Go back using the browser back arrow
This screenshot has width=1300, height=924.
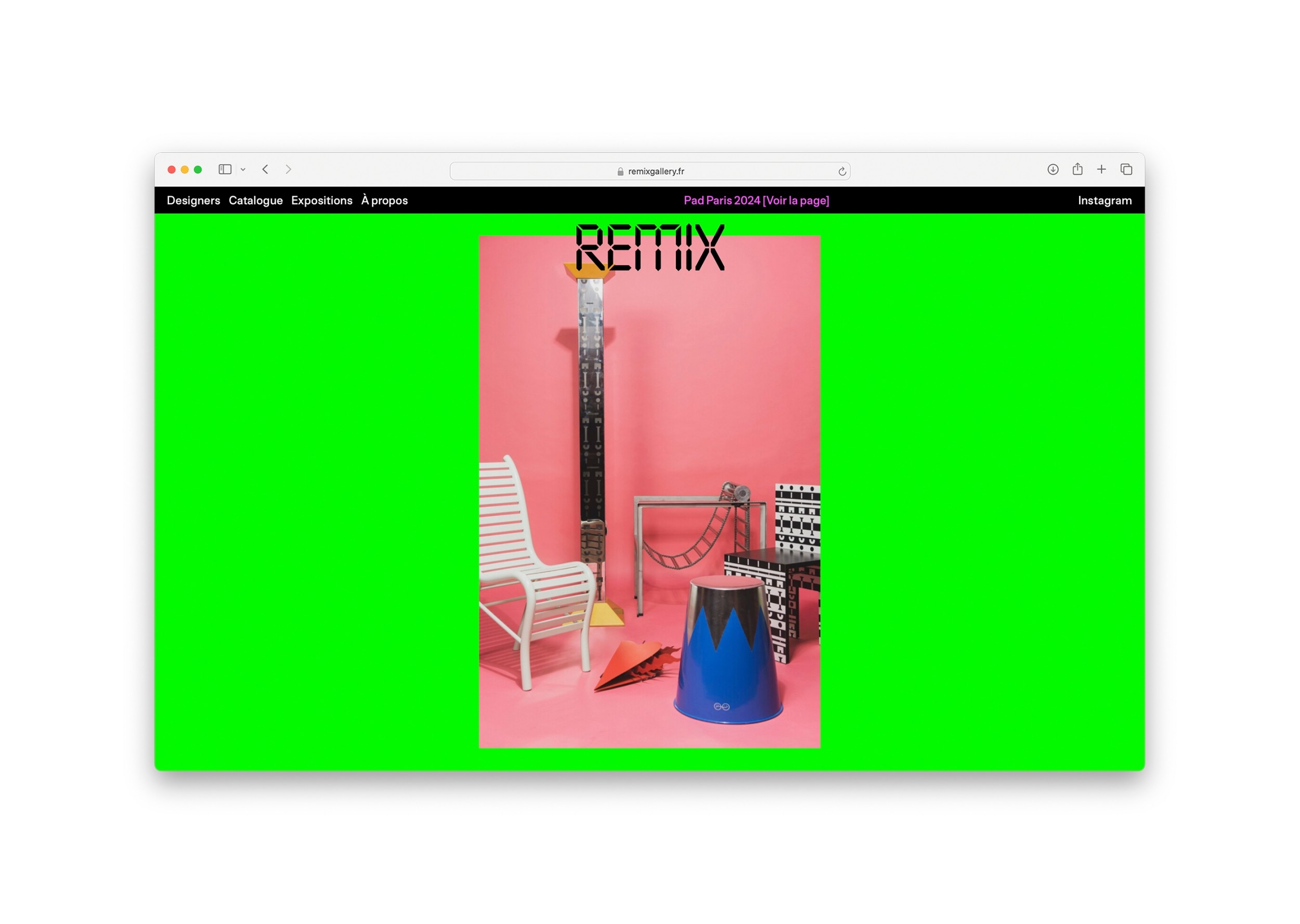265,170
